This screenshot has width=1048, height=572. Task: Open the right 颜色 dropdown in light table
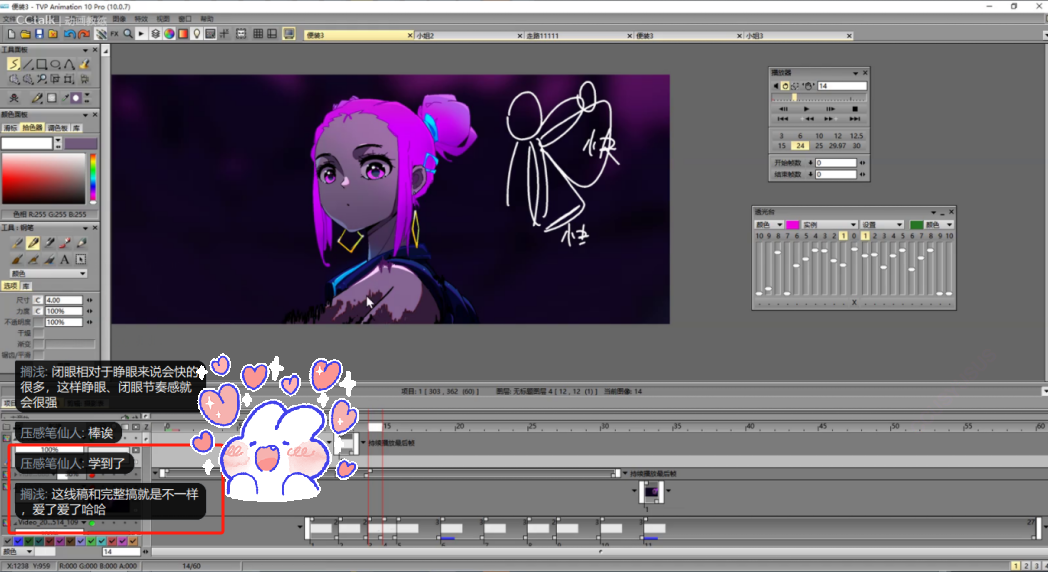939,225
